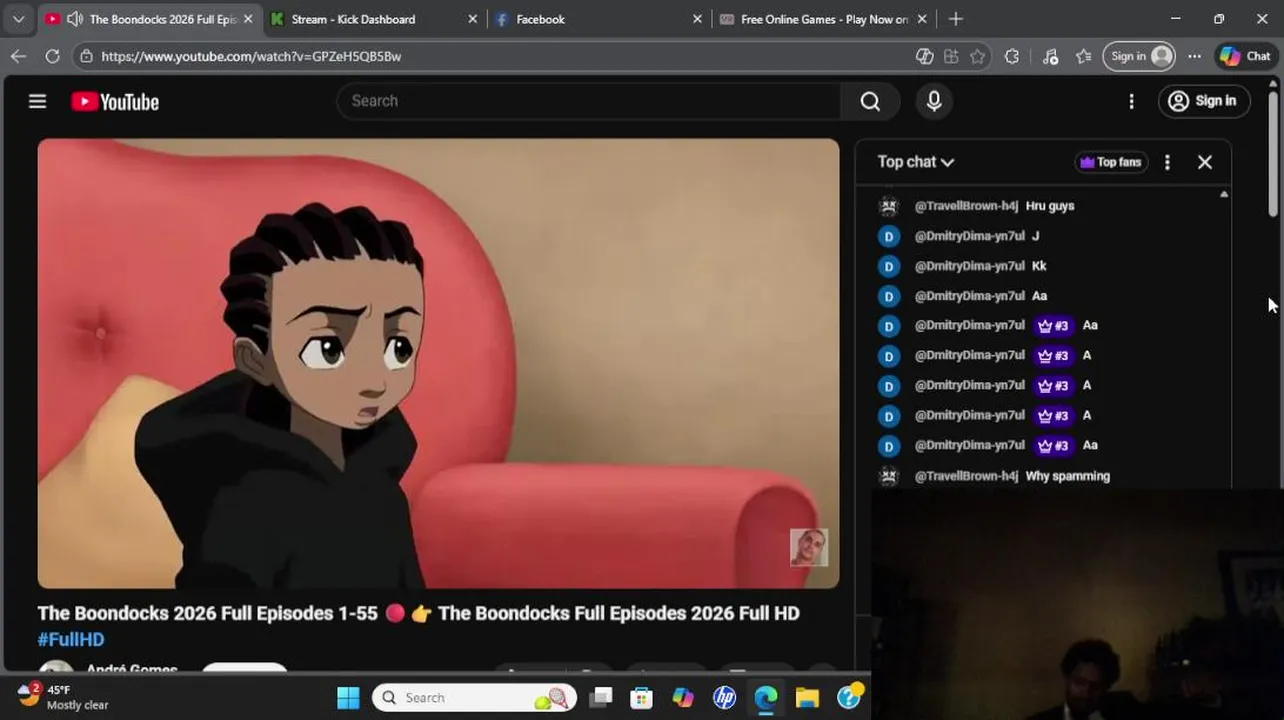The height and width of the screenshot is (720, 1284).
Task: Click the page vertical scrollbar thumb
Action: [1273, 152]
